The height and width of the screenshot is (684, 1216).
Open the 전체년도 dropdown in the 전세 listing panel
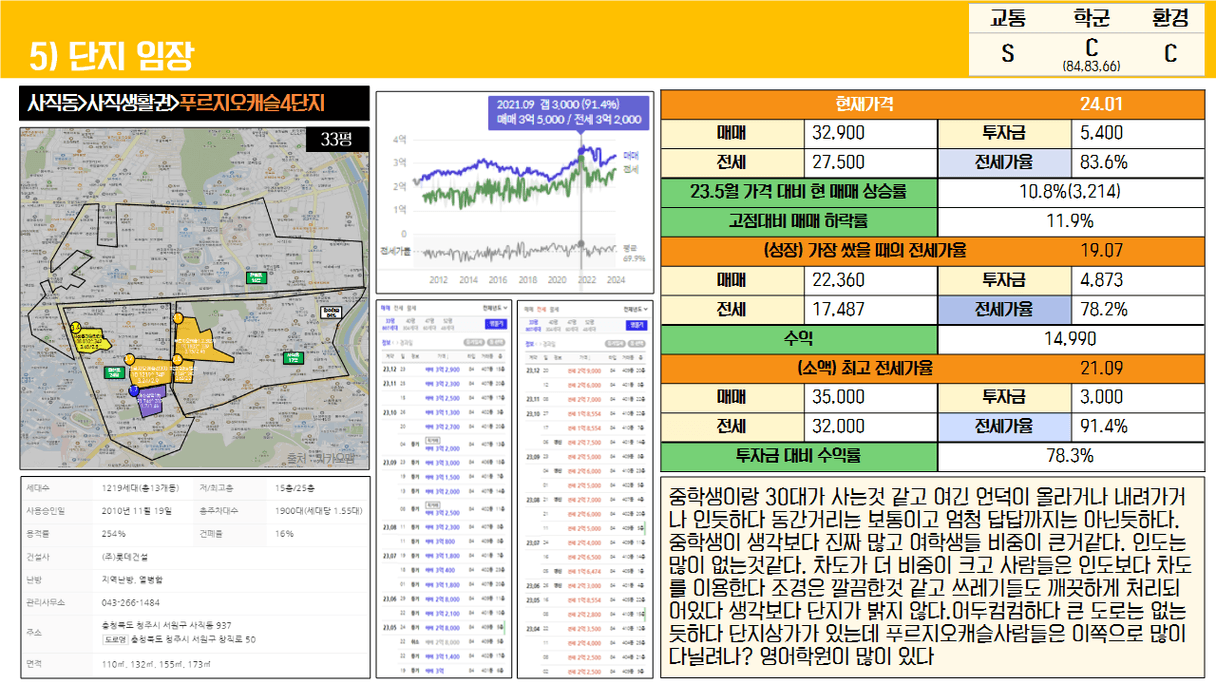[633, 309]
